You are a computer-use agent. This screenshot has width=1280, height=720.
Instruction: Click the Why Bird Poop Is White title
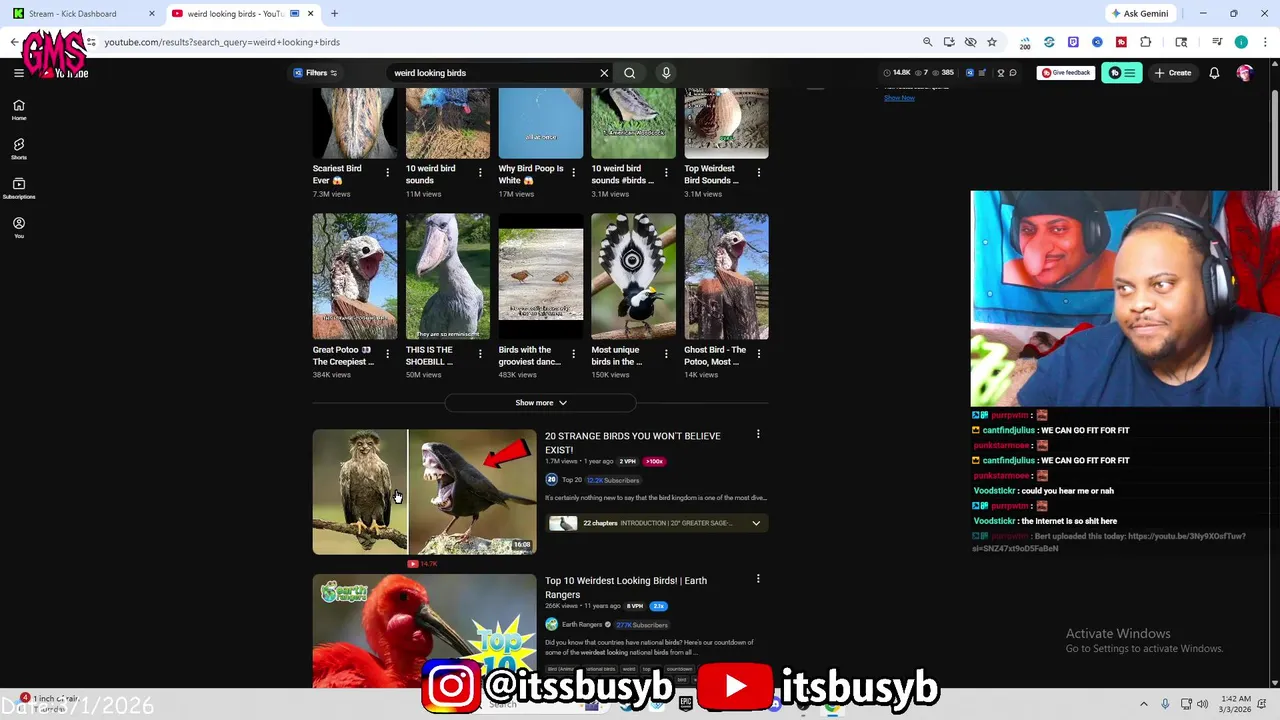[531, 174]
